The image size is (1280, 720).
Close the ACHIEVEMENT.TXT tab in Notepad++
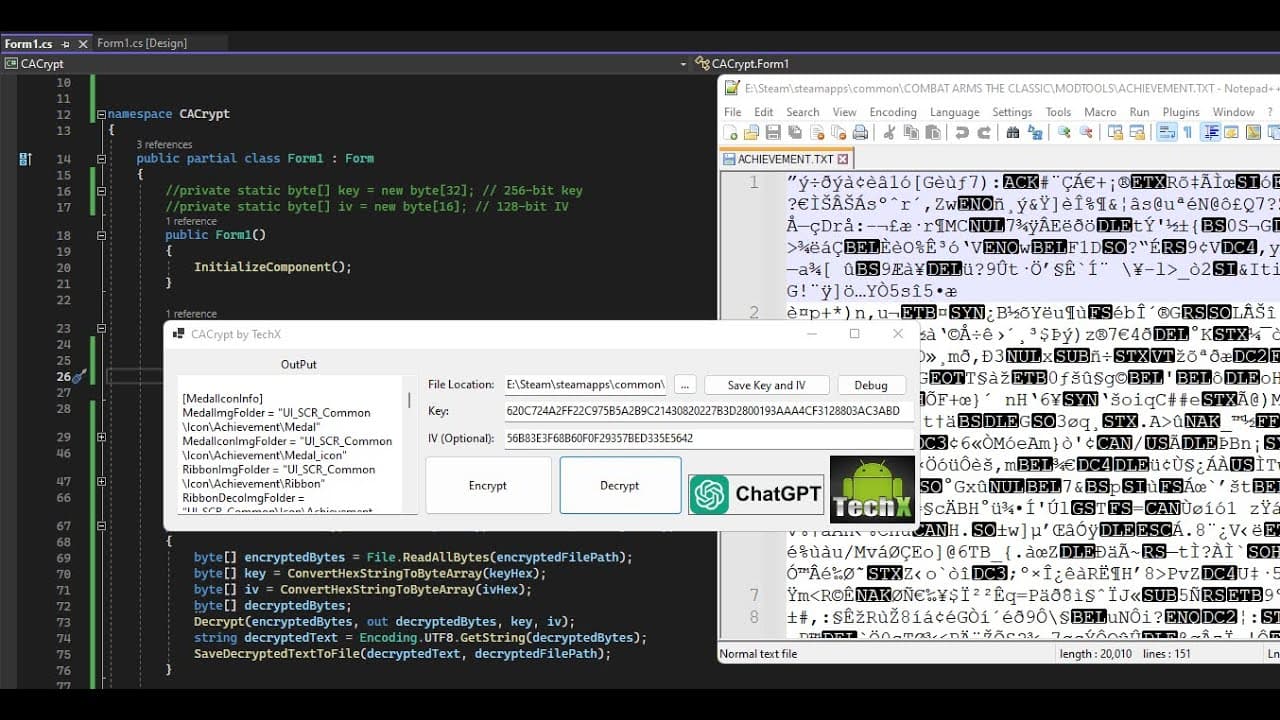click(843, 159)
